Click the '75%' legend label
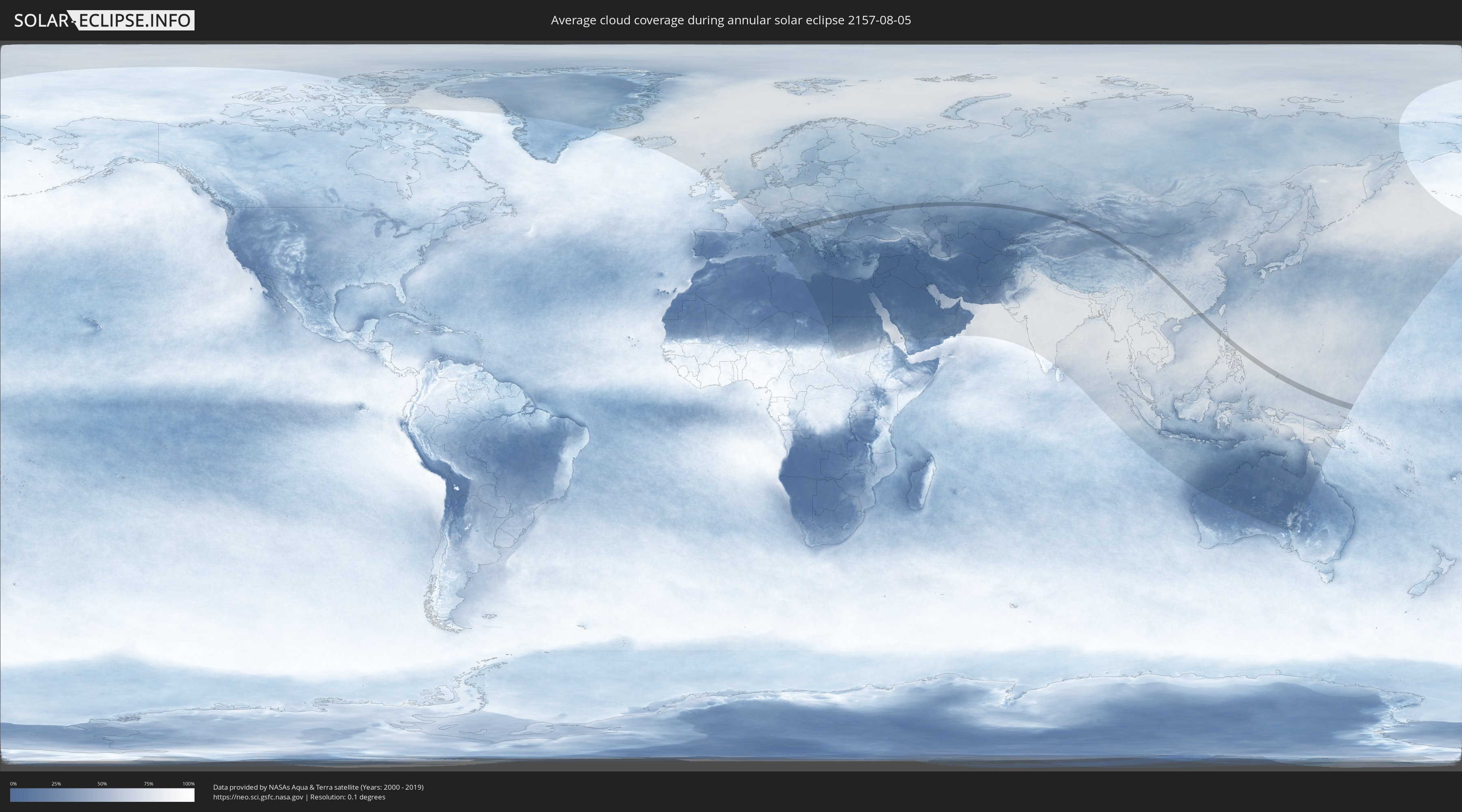The image size is (1462, 812). click(148, 784)
